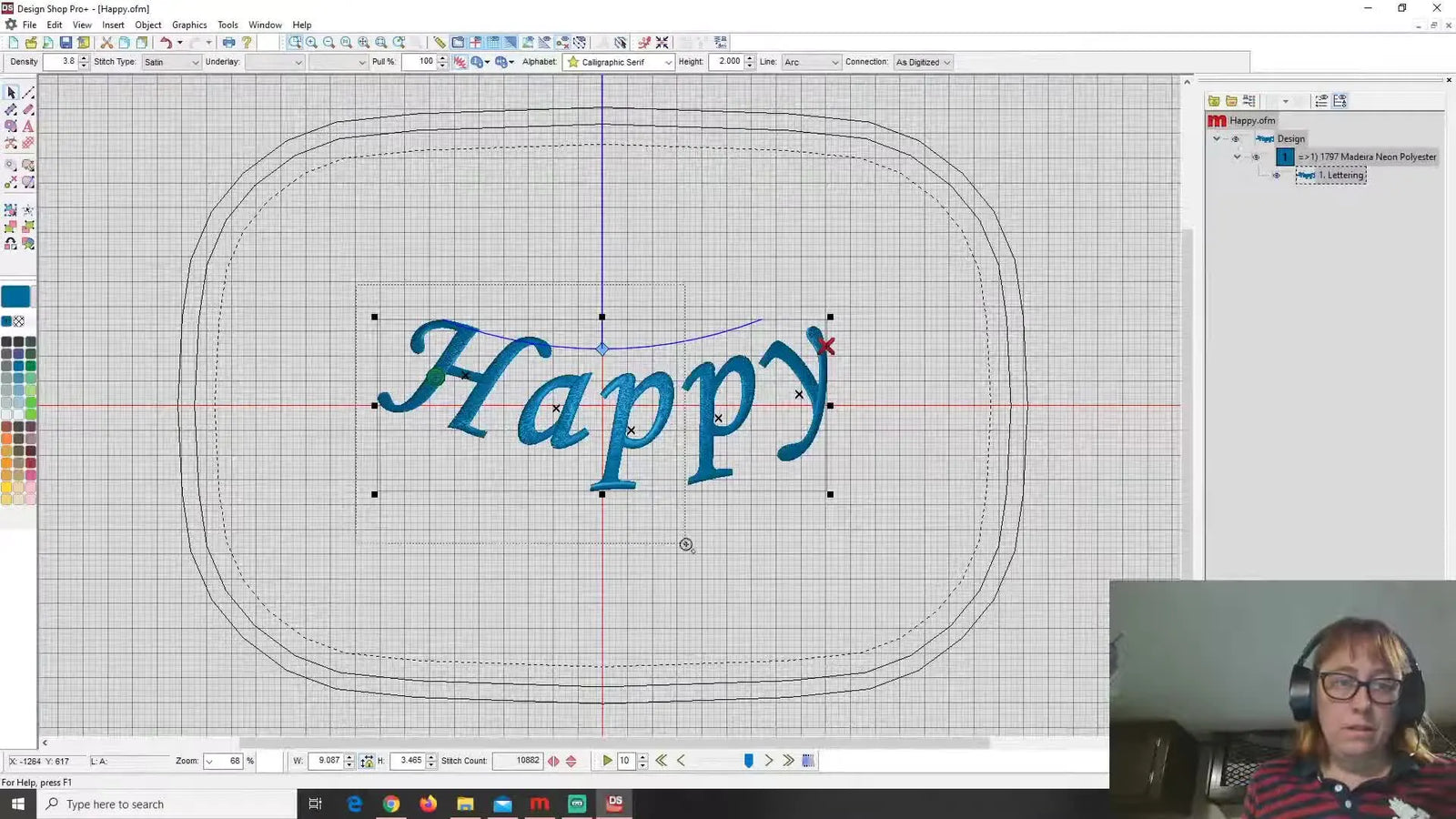Toggle visibility of the Design node

[1235, 138]
